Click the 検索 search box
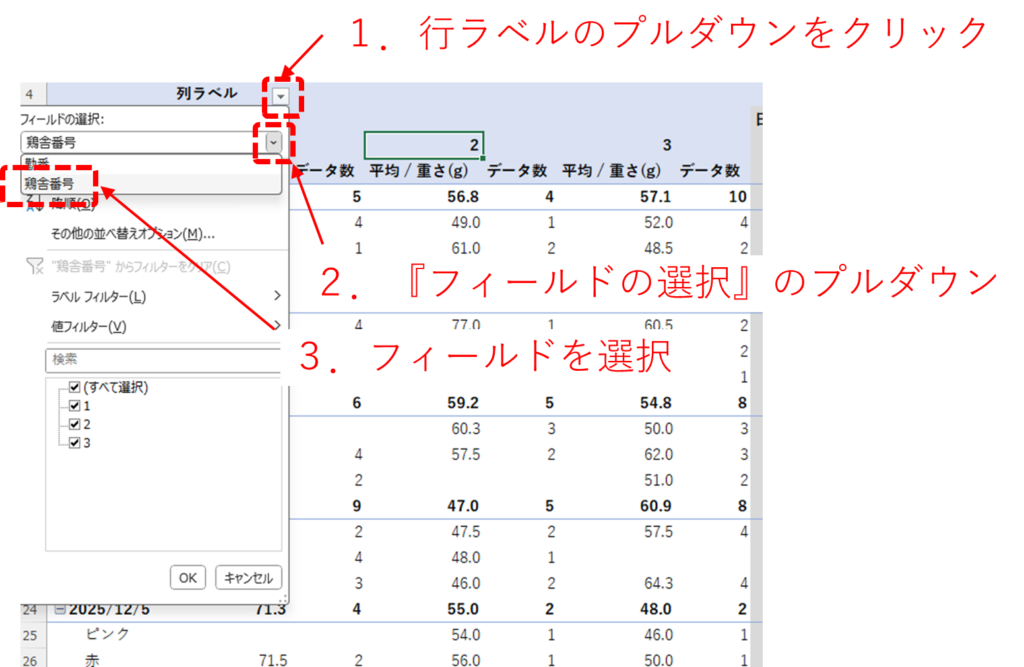Image resolution: width=1024 pixels, height=667 pixels. 160,359
